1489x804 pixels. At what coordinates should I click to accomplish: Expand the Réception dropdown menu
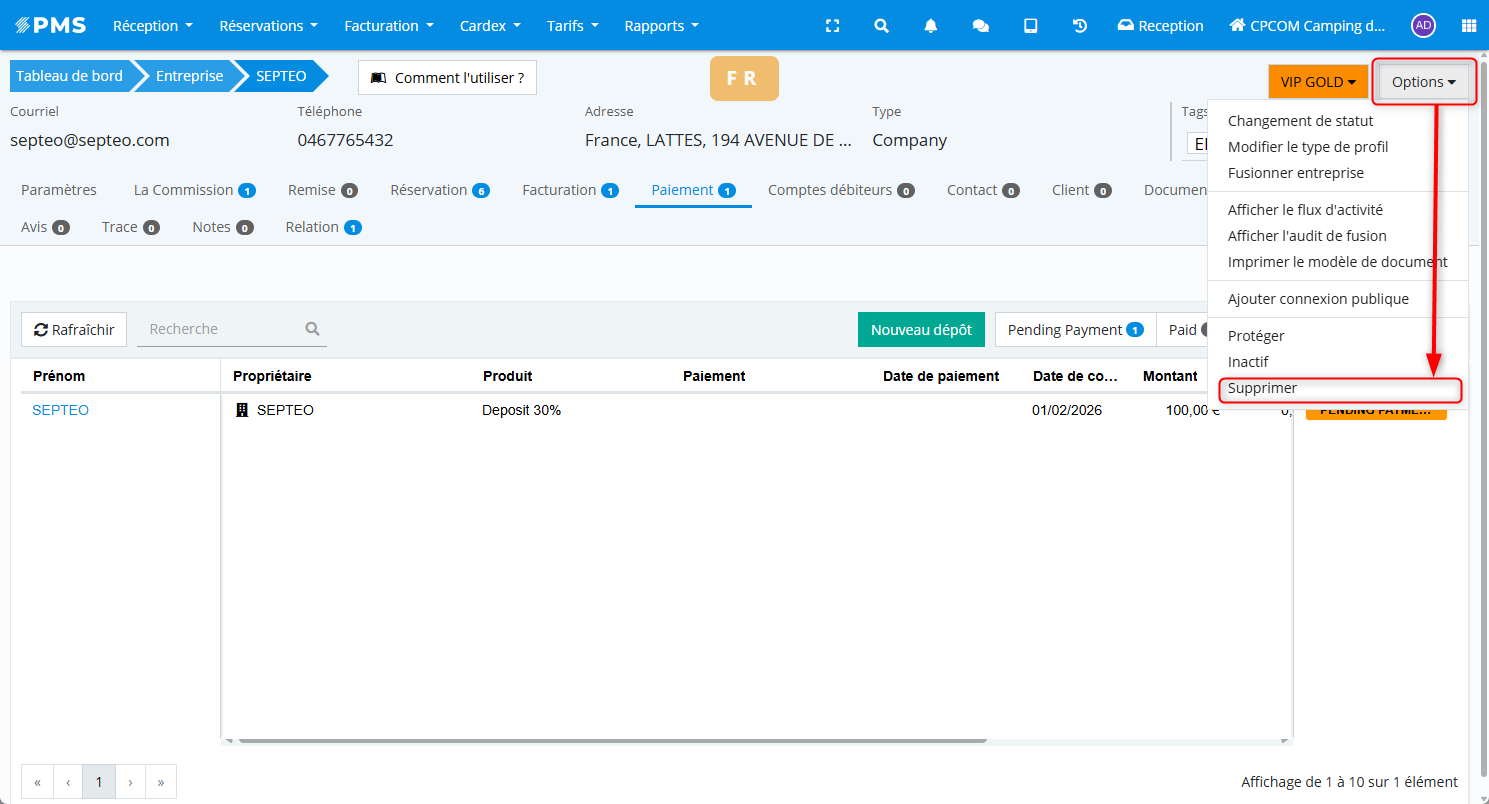152,26
